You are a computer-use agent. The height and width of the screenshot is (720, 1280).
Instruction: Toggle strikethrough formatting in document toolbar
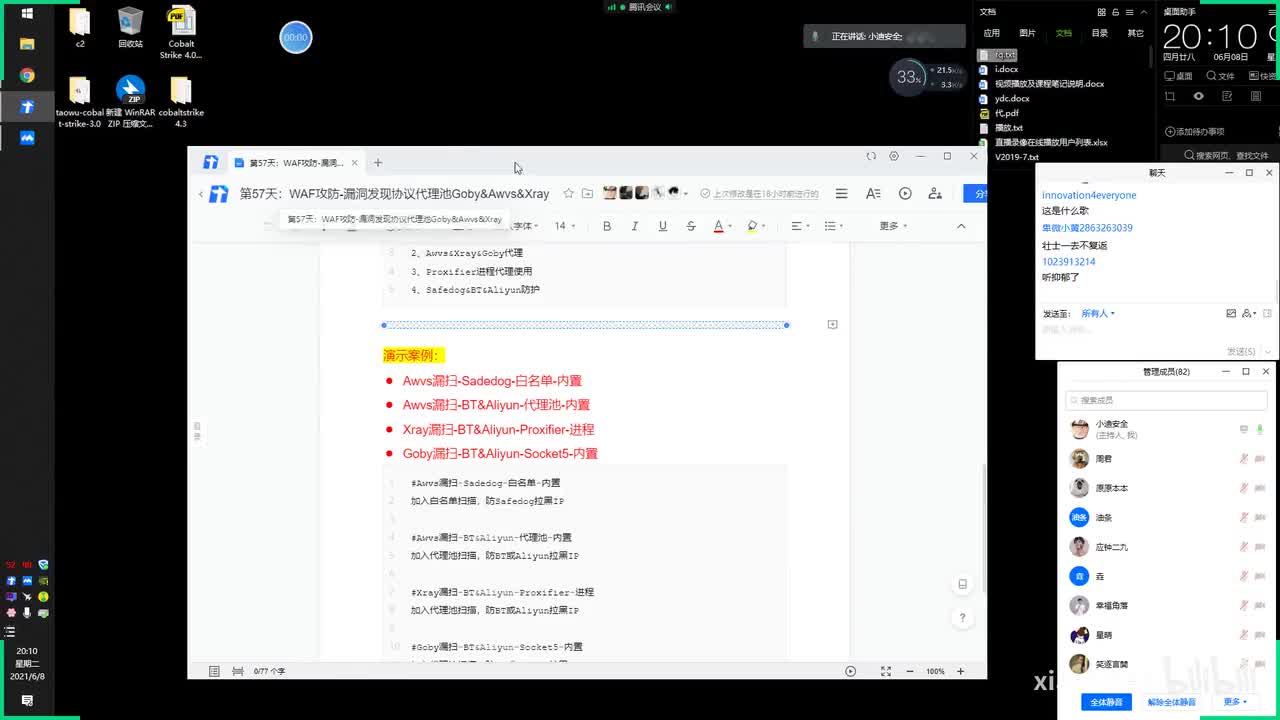click(690, 226)
